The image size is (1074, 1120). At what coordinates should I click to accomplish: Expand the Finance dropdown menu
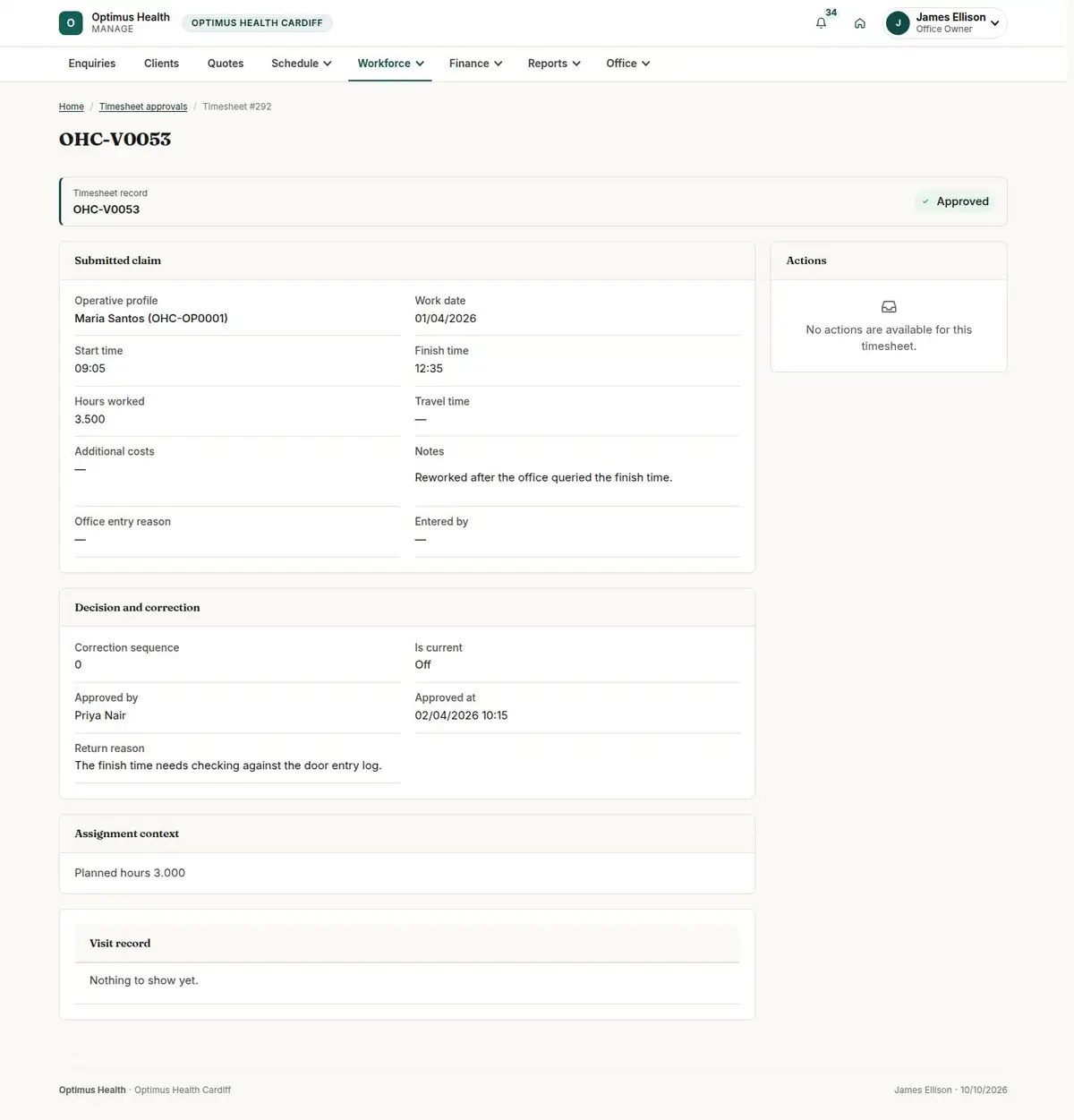click(475, 64)
